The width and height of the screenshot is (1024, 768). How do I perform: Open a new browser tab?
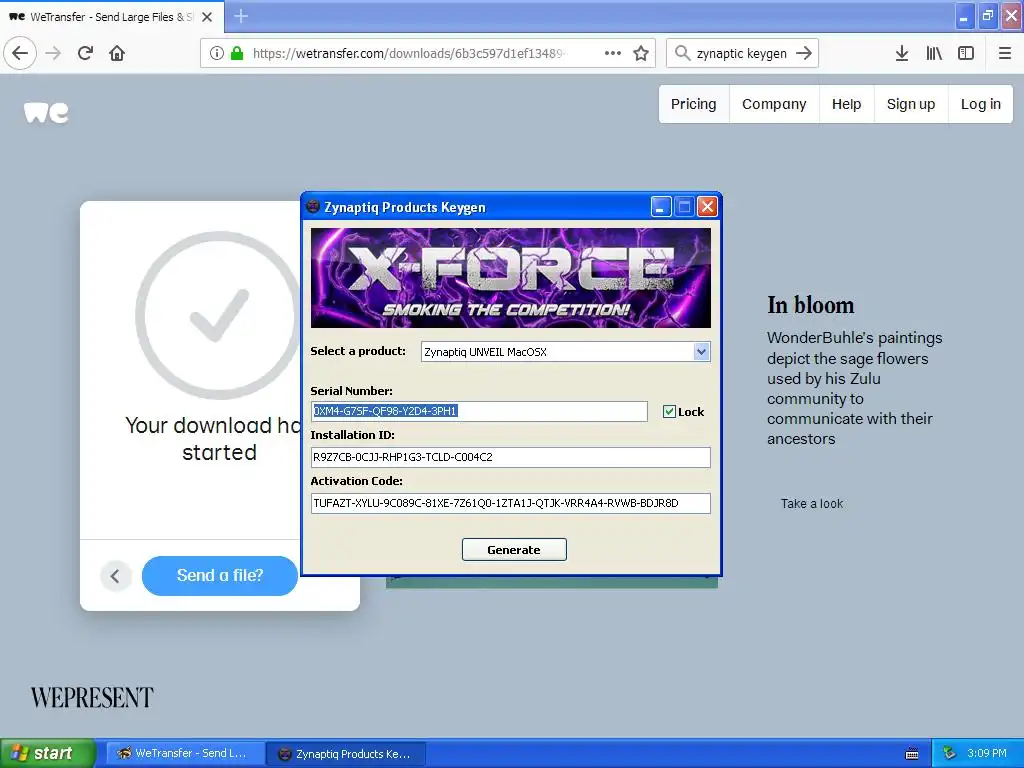pos(240,16)
